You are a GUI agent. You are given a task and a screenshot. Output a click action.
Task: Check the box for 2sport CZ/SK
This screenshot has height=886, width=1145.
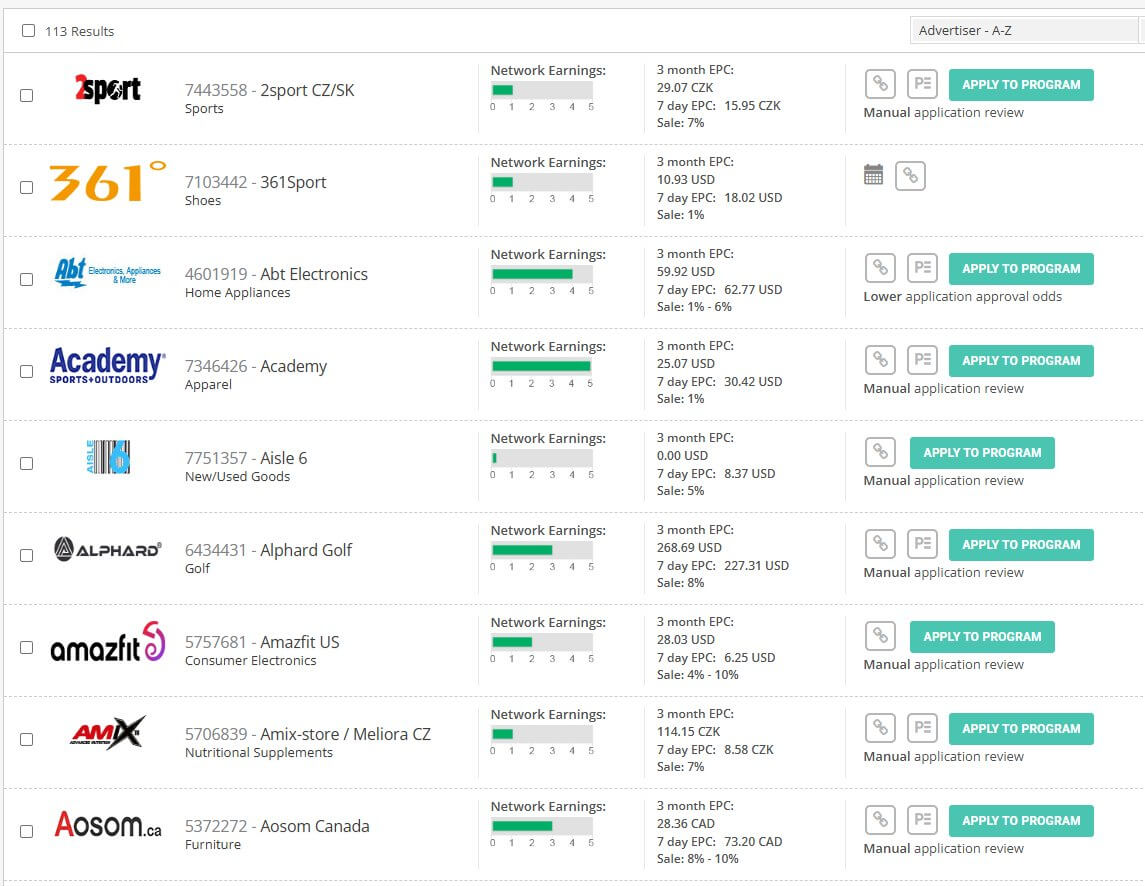[26, 96]
